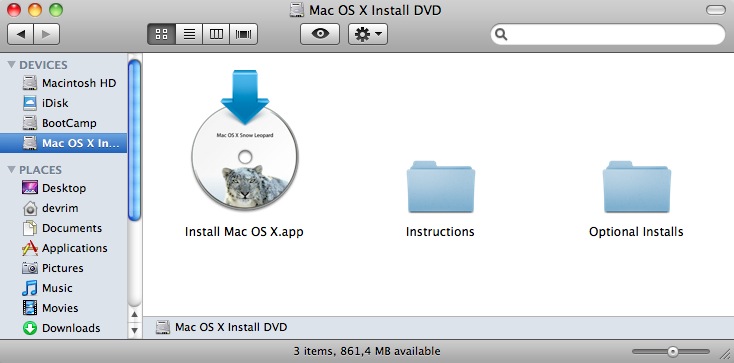Select the Instructions folder name
The image size is (734, 363).
point(440,231)
